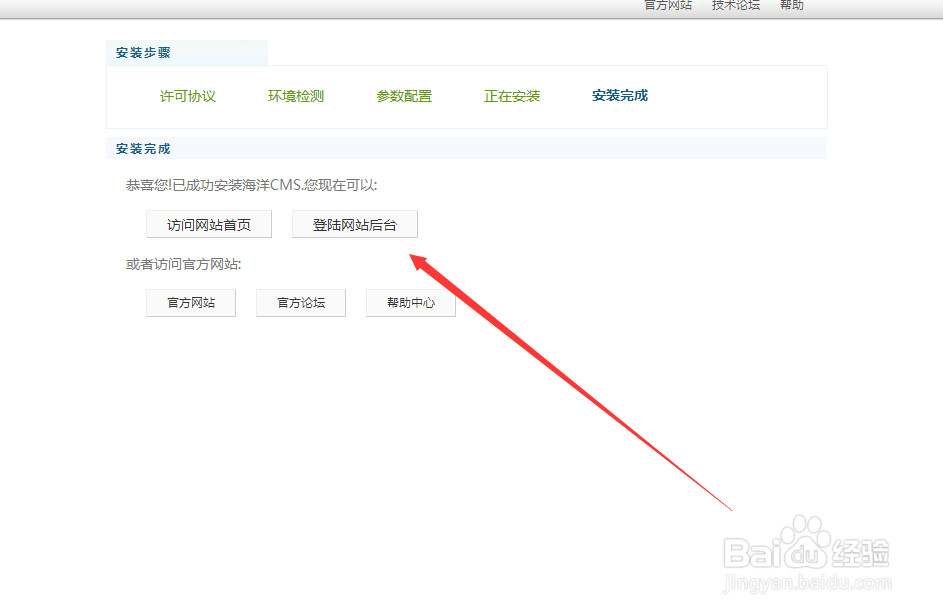The image size is (943, 616).
Task: Click the 恭喜您 success message text
Action: (x=250, y=185)
